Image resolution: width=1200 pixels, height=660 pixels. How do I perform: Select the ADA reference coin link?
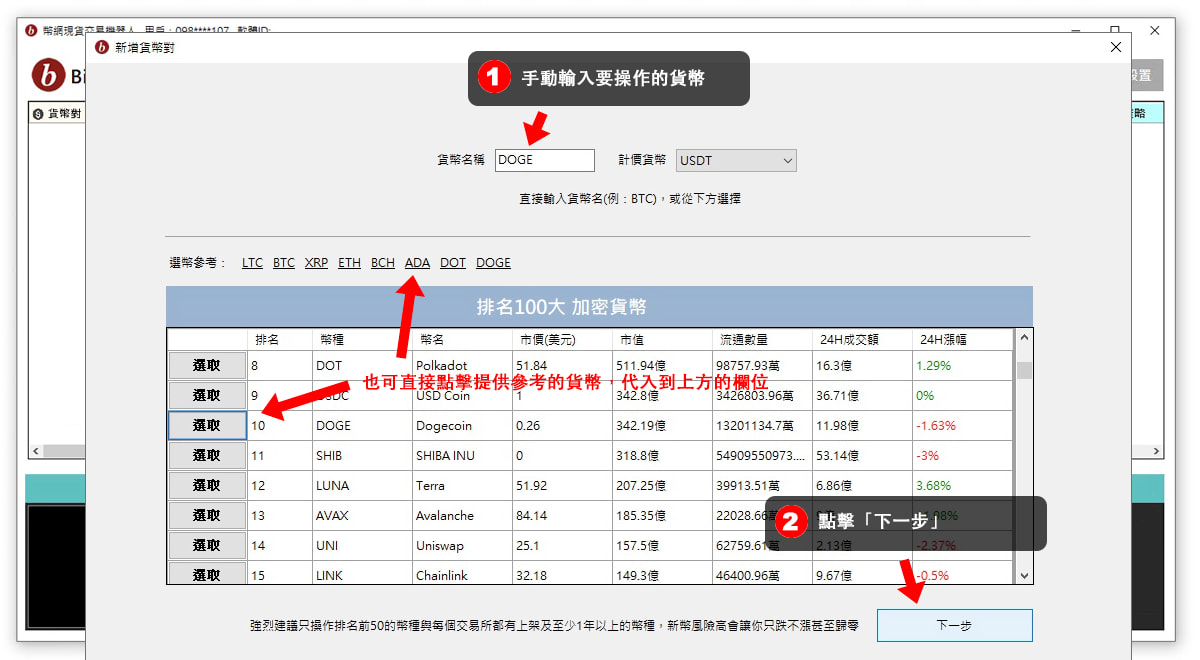click(x=417, y=263)
